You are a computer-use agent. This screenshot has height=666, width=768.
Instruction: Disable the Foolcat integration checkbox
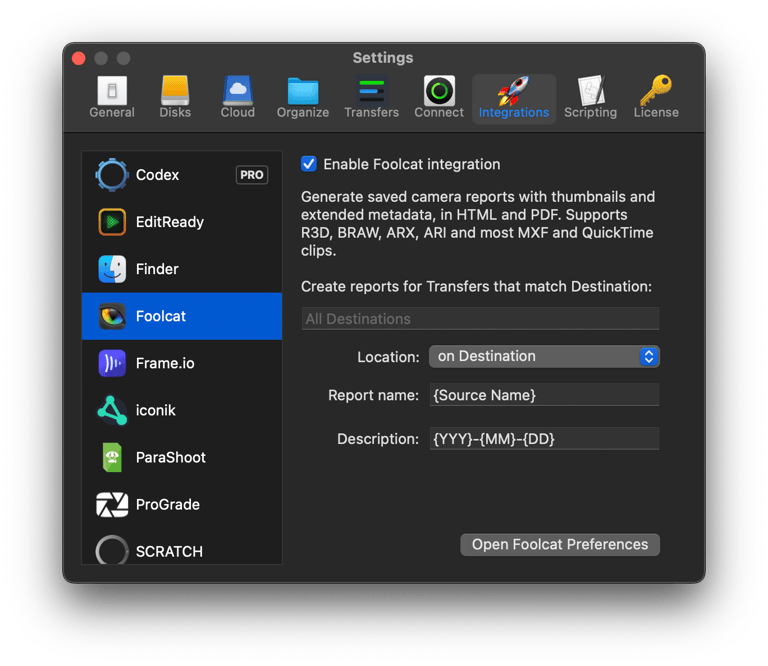pyautogui.click(x=309, y=164)
